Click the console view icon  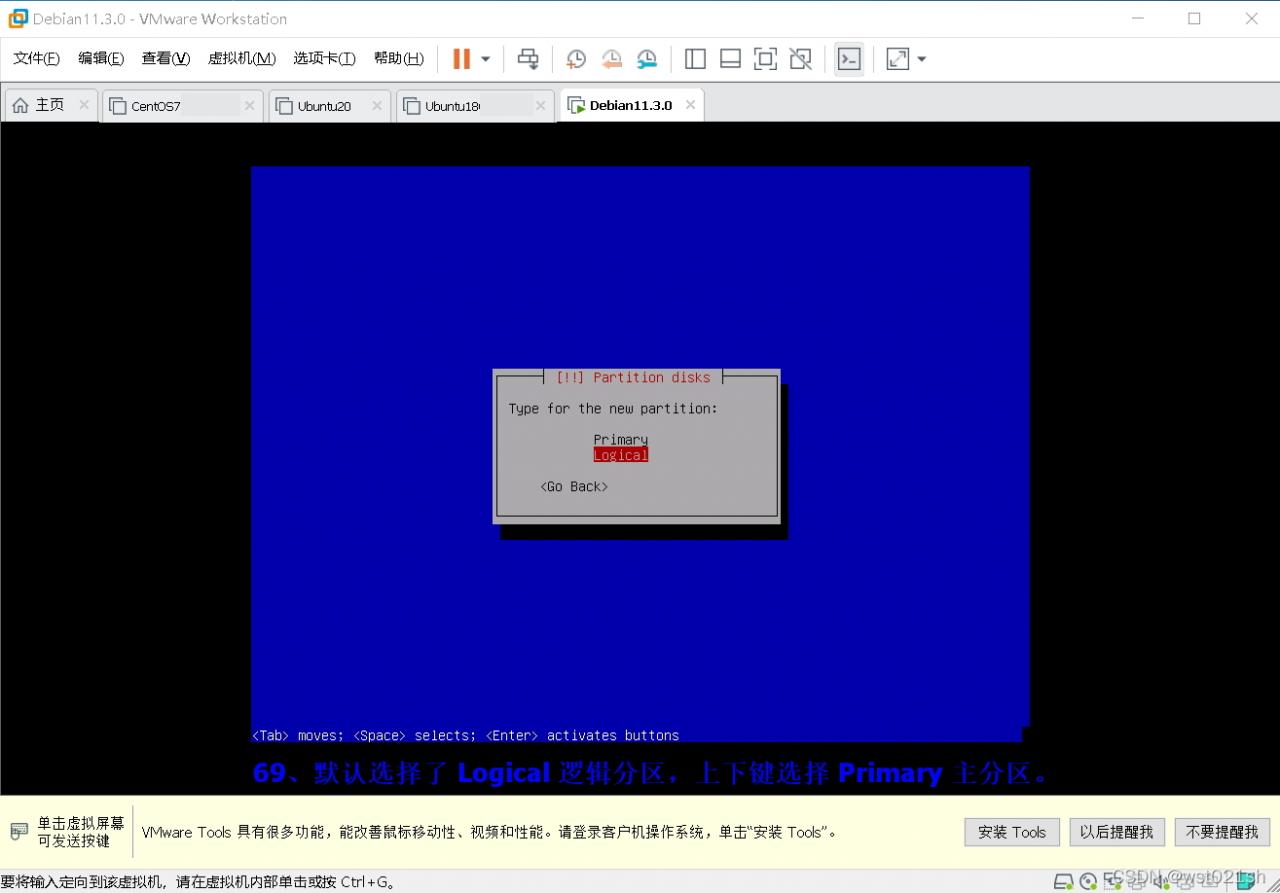coord(849,59)
